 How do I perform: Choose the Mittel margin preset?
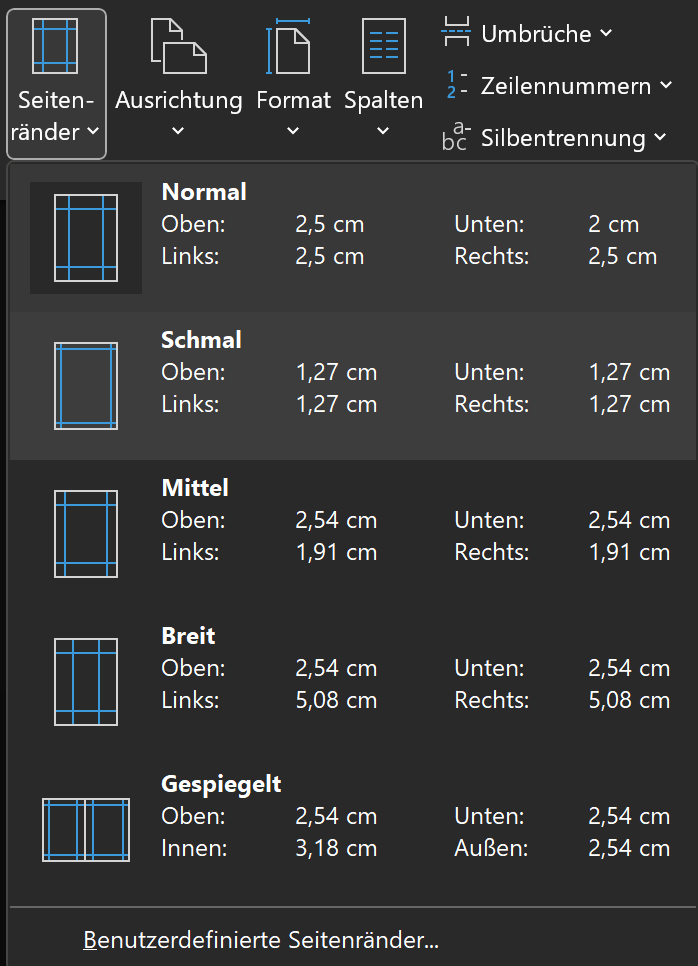[x=195, y=488]
